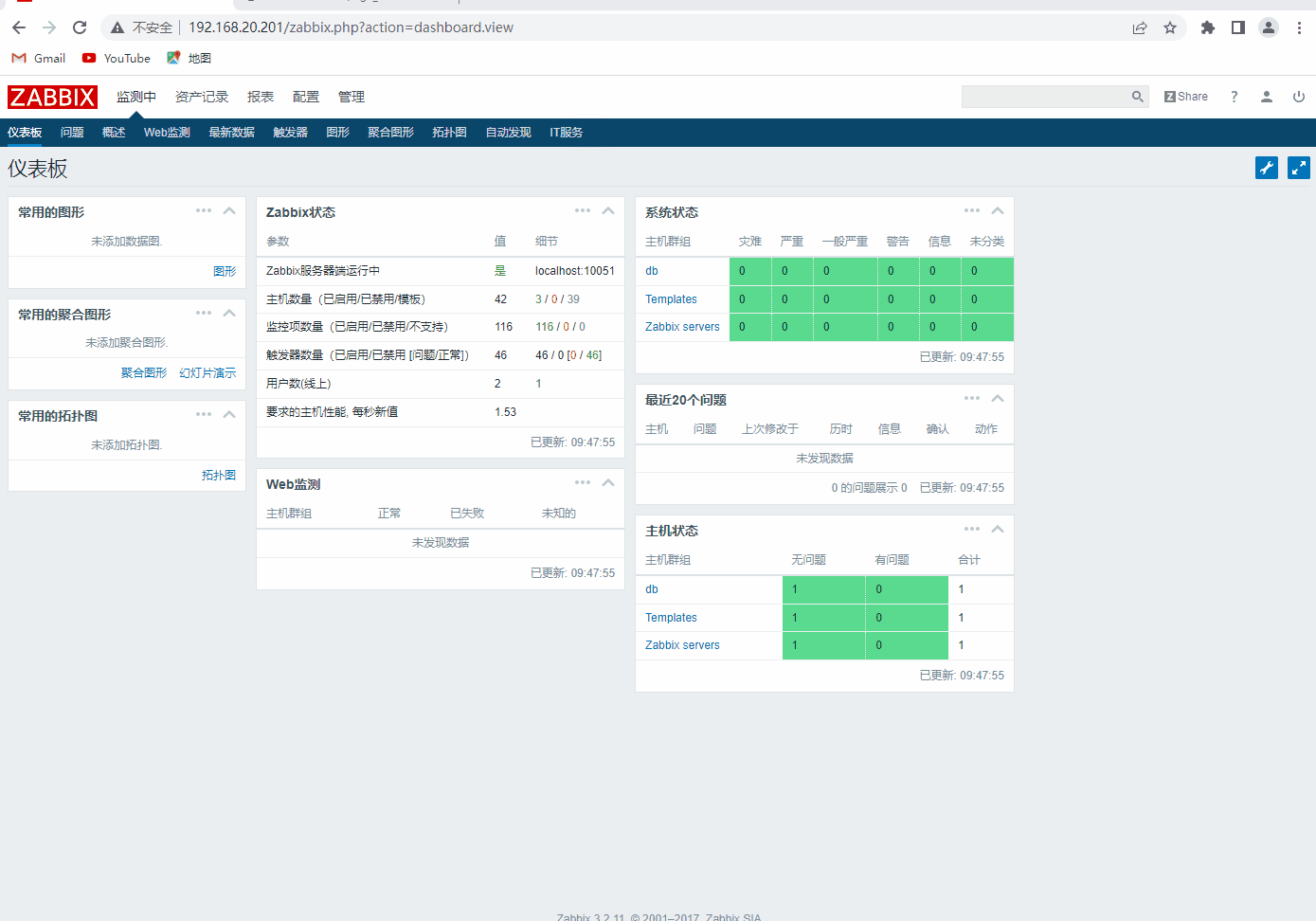Click the Chrome extensions puzzle icon
The image size is (1316, 921).
1207,27
